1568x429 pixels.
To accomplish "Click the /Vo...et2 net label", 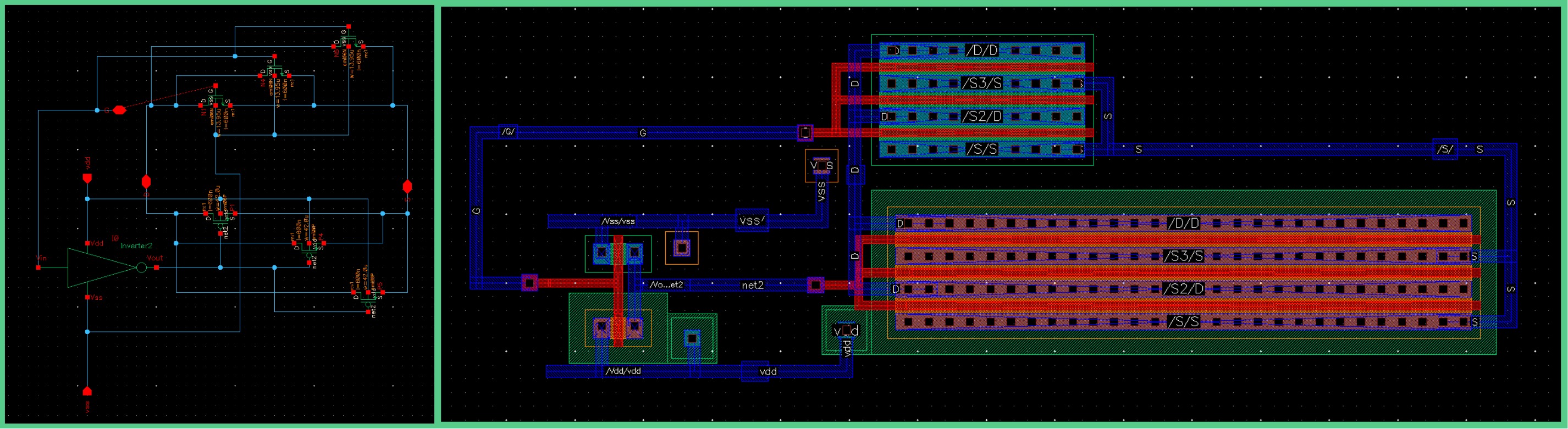I will [x=666, y=284].
